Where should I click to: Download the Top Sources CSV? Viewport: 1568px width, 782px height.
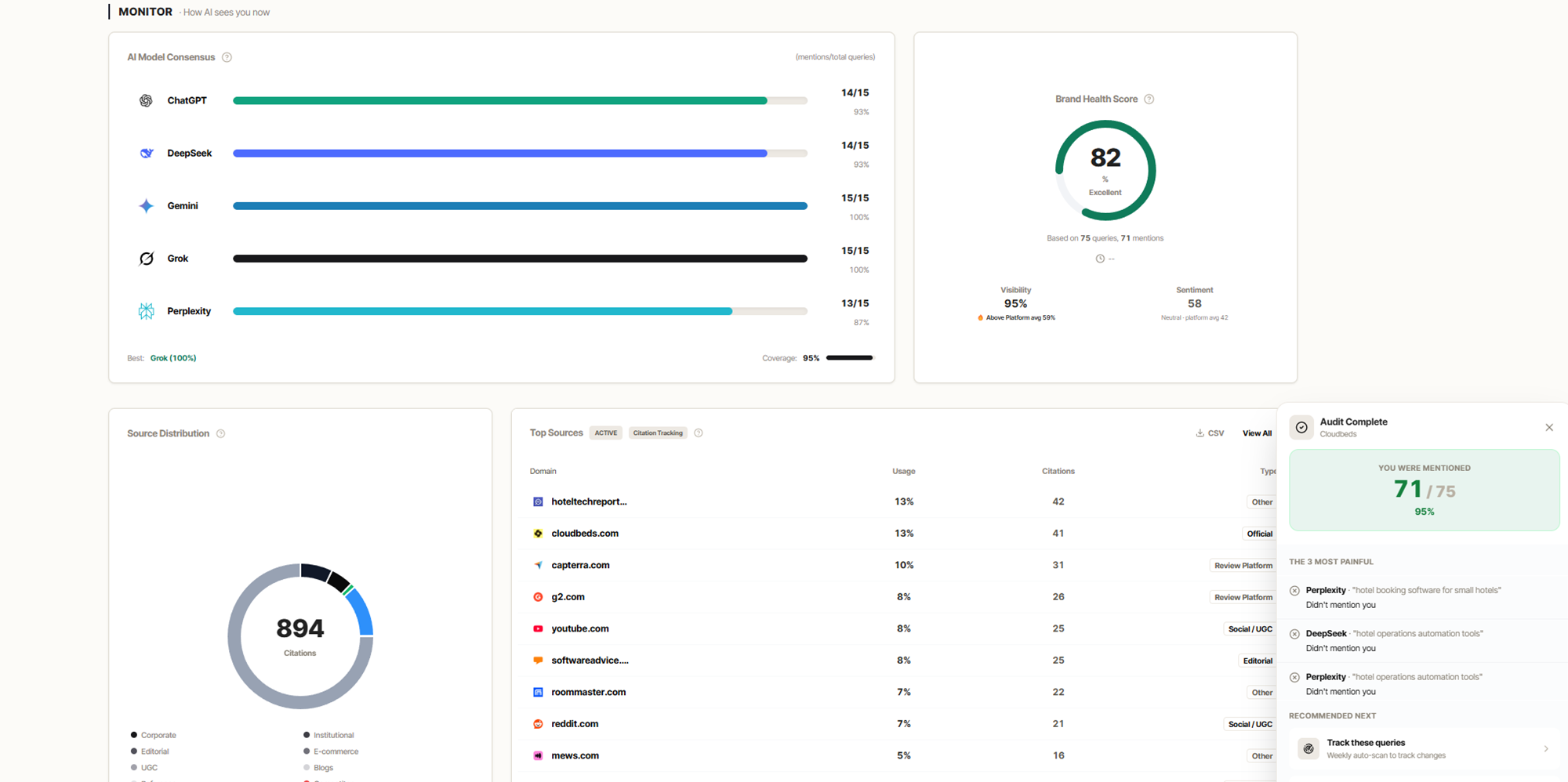(x=1210, y=433)
